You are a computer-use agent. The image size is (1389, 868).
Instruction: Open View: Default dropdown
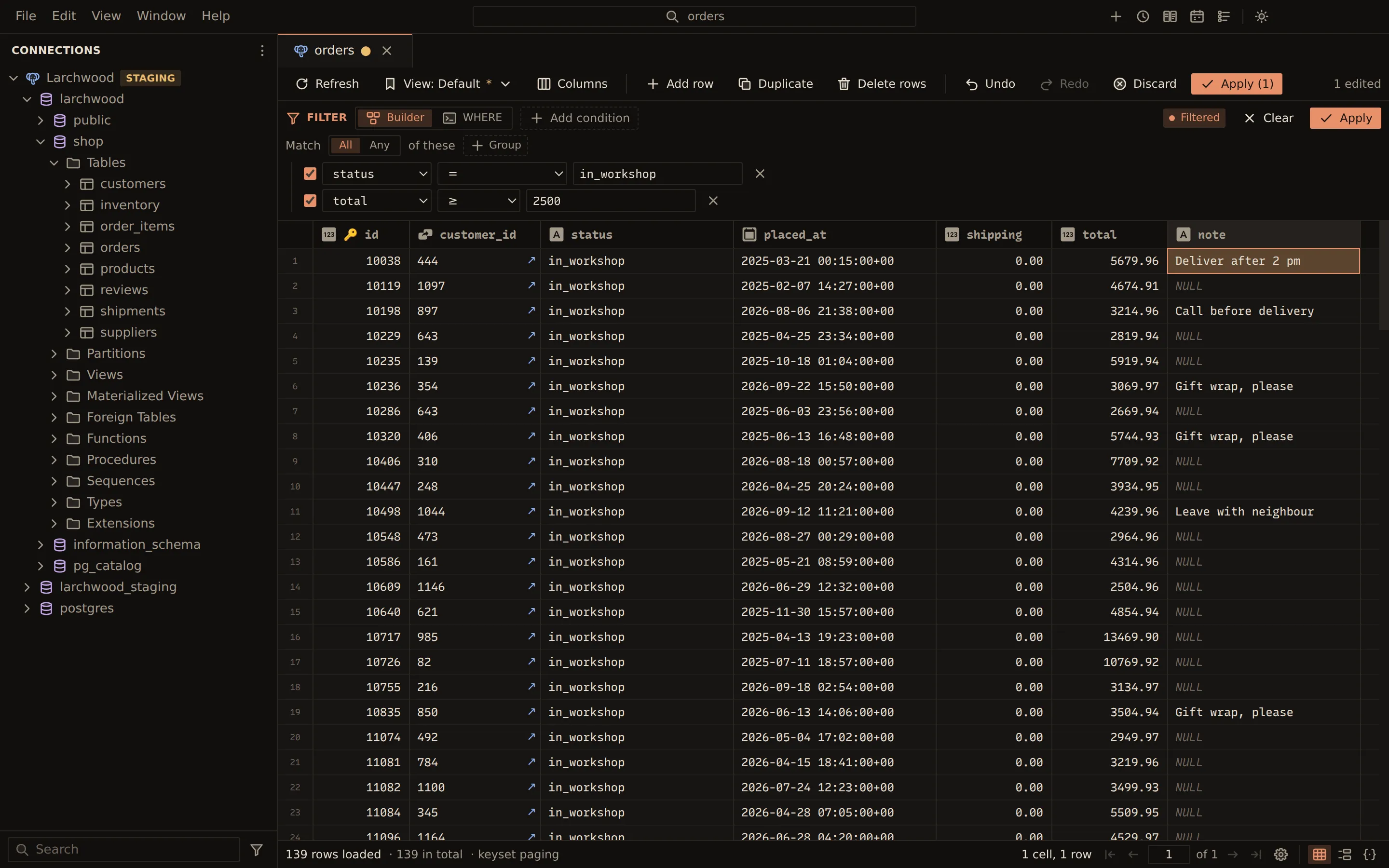pyautogui.click(x=448, y=84)
